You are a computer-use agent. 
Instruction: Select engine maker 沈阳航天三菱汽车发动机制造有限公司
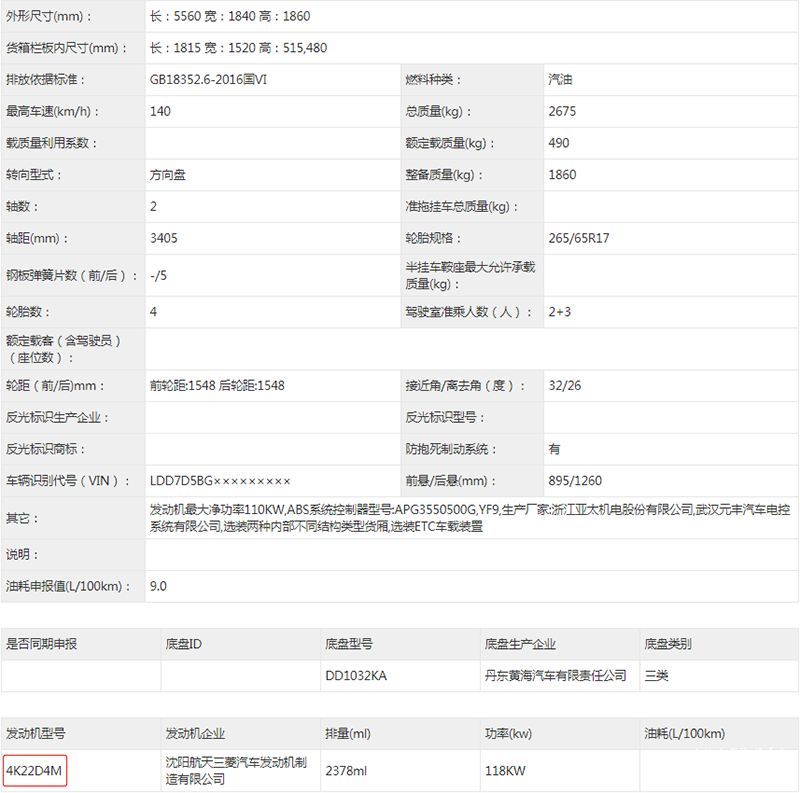tap(236, 771)
